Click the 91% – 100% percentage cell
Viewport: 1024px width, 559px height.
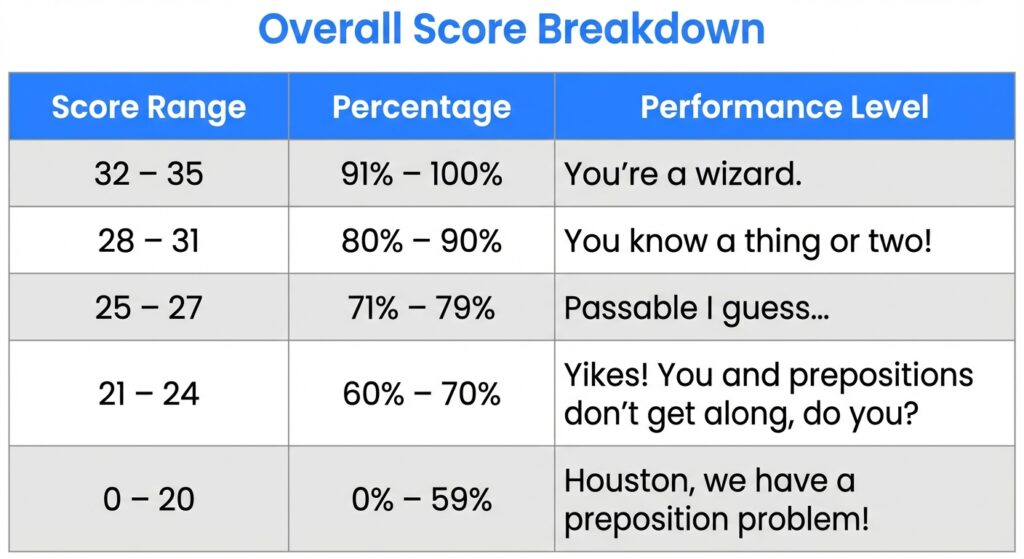[x=421, y=174]
